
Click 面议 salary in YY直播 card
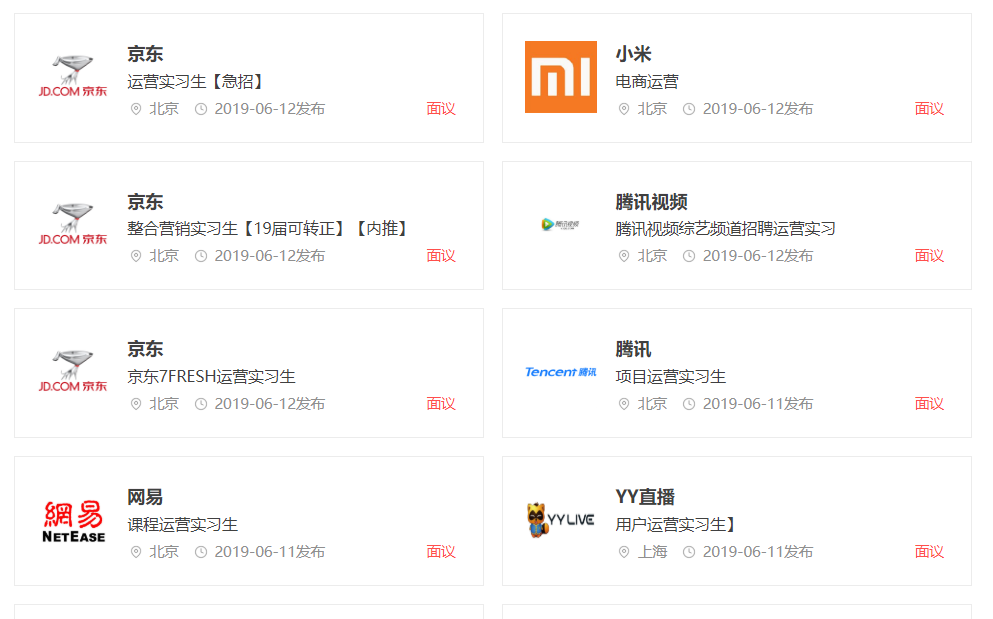click(x=929, y=552)
